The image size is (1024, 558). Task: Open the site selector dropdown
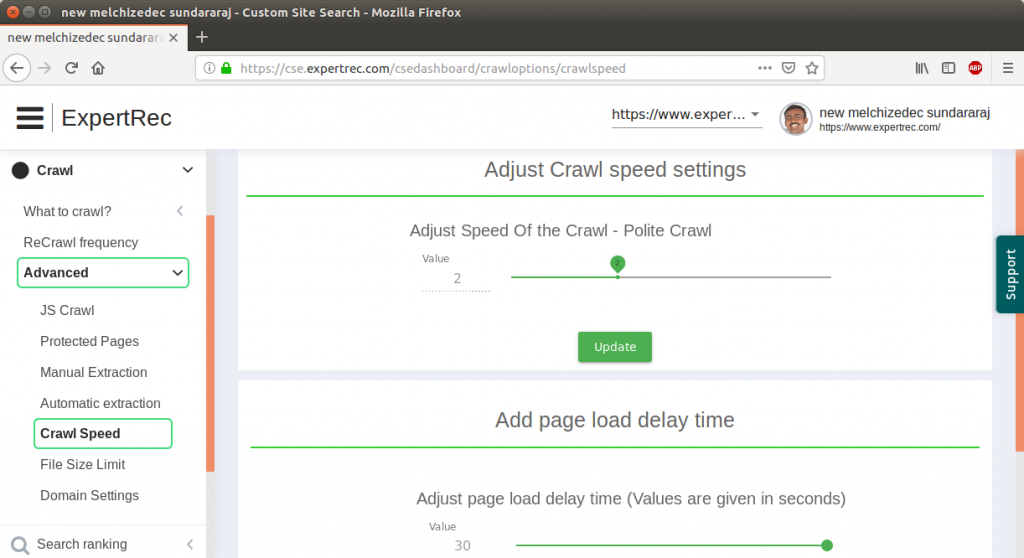[x=686, y=114]
